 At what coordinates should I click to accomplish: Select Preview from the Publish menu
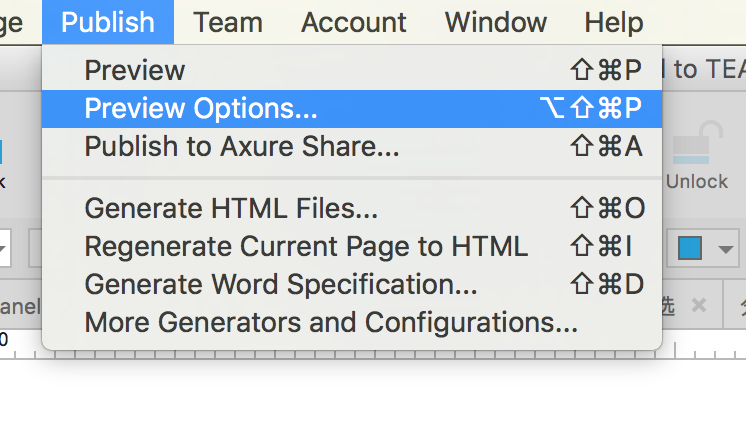[x=352, y=70]
